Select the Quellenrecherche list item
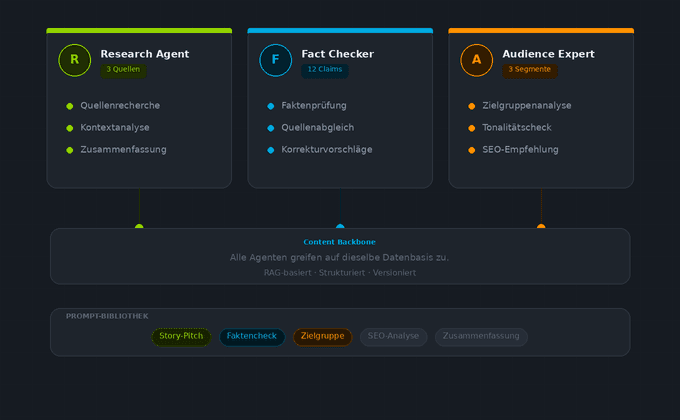This screenshot has width=680, height=420. click(120, 105)
